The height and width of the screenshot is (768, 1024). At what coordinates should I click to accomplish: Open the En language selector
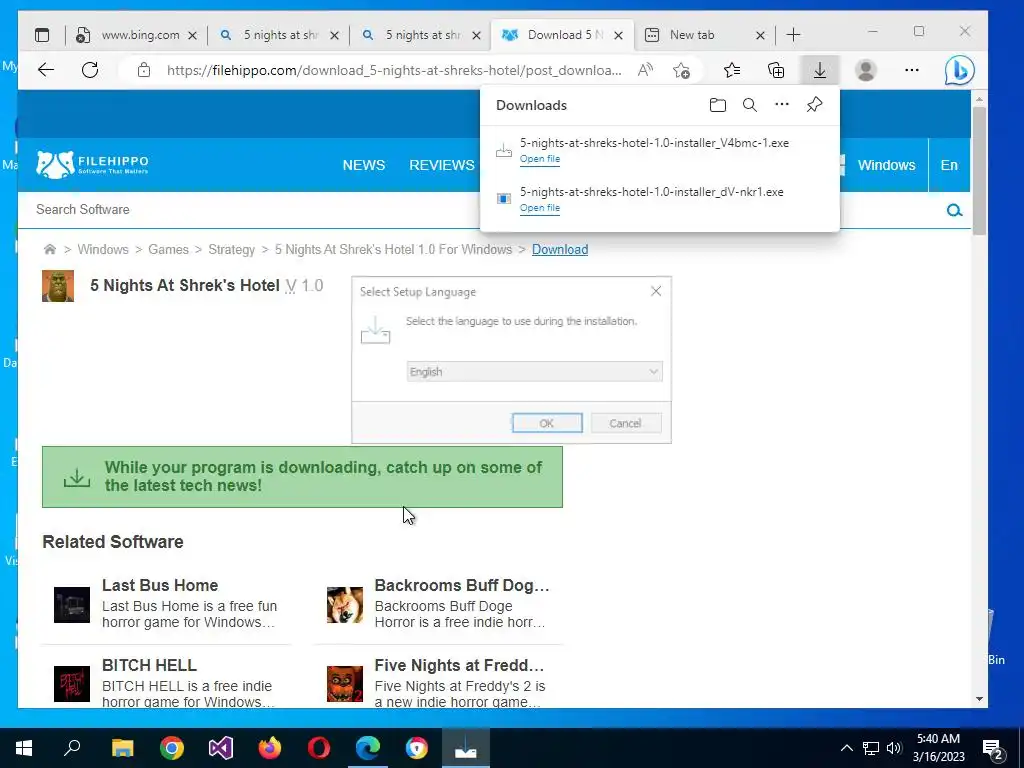click(949, 165)
